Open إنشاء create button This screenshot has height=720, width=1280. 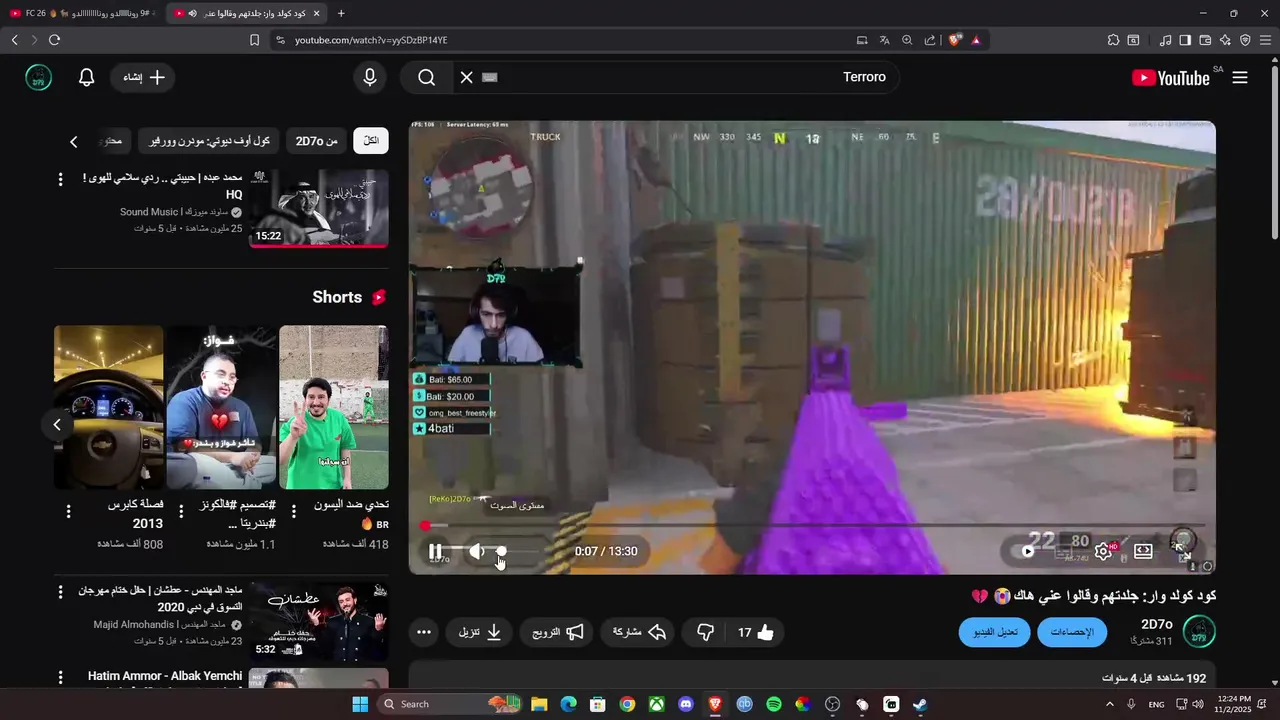(x=142, y=77)
